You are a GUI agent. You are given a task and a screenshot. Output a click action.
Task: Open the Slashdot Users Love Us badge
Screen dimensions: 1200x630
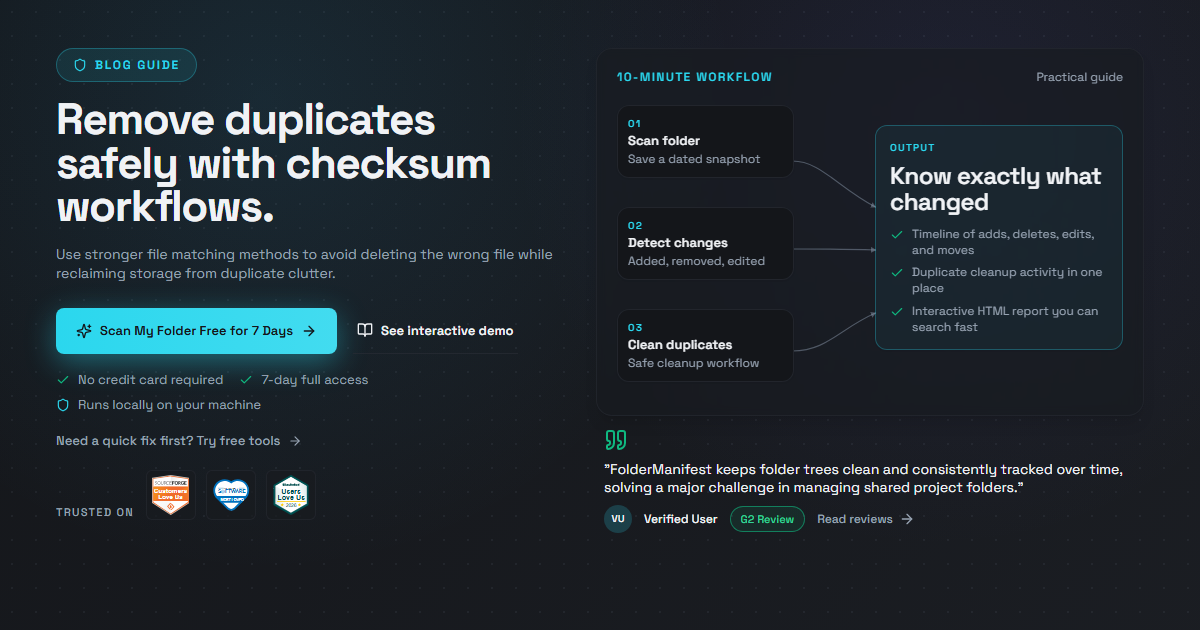point(291,495)
